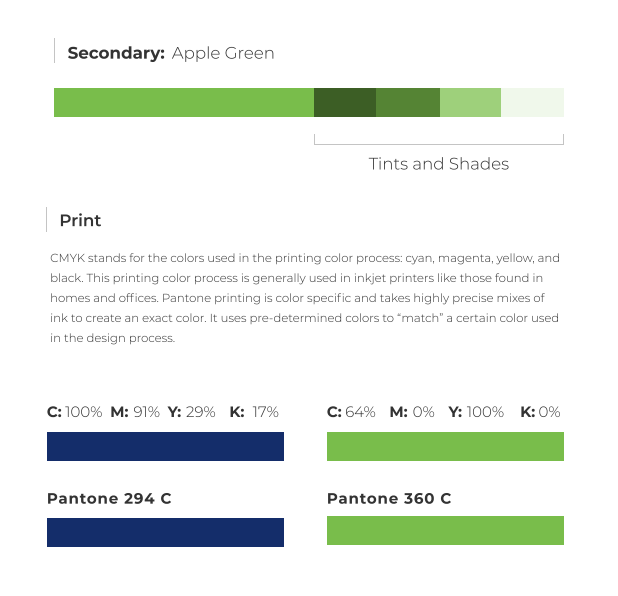Click the Pantone 360 C green bar

(x=445, y=531)
